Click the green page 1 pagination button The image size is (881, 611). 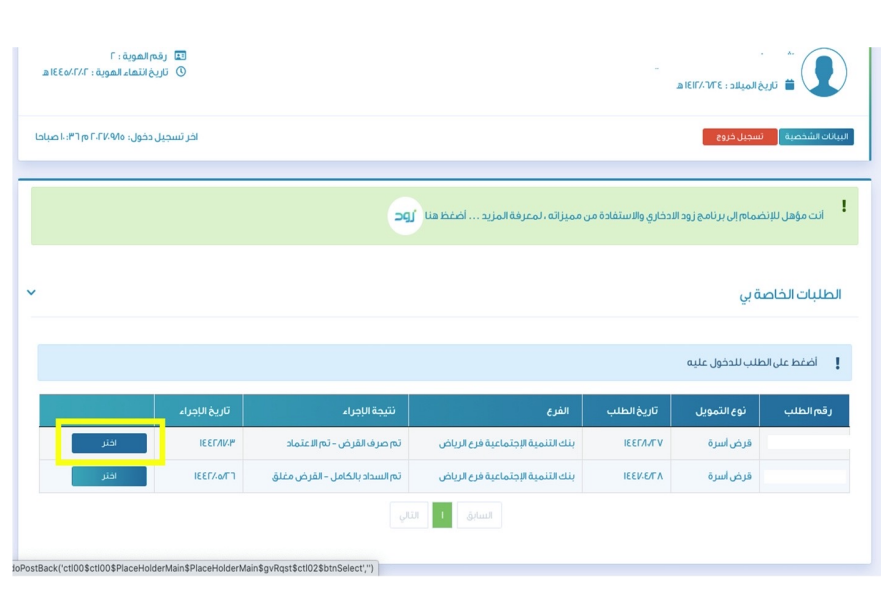tap(442, 515)
